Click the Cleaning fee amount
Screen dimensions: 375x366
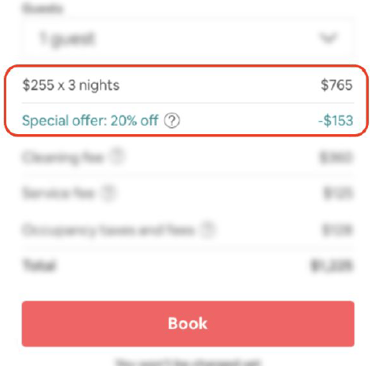tap(336, 157)
